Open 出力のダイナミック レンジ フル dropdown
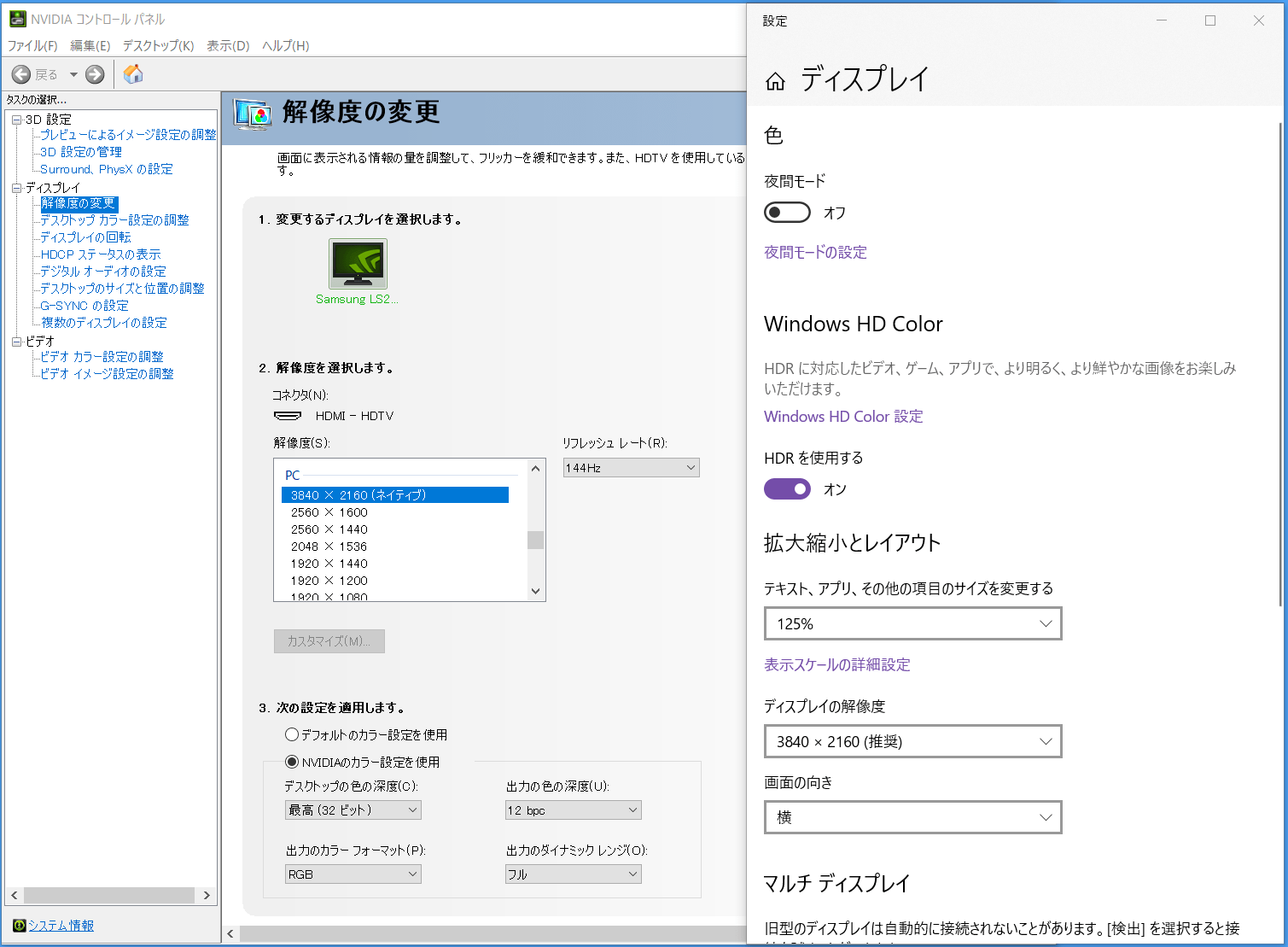 coord(574,874)
